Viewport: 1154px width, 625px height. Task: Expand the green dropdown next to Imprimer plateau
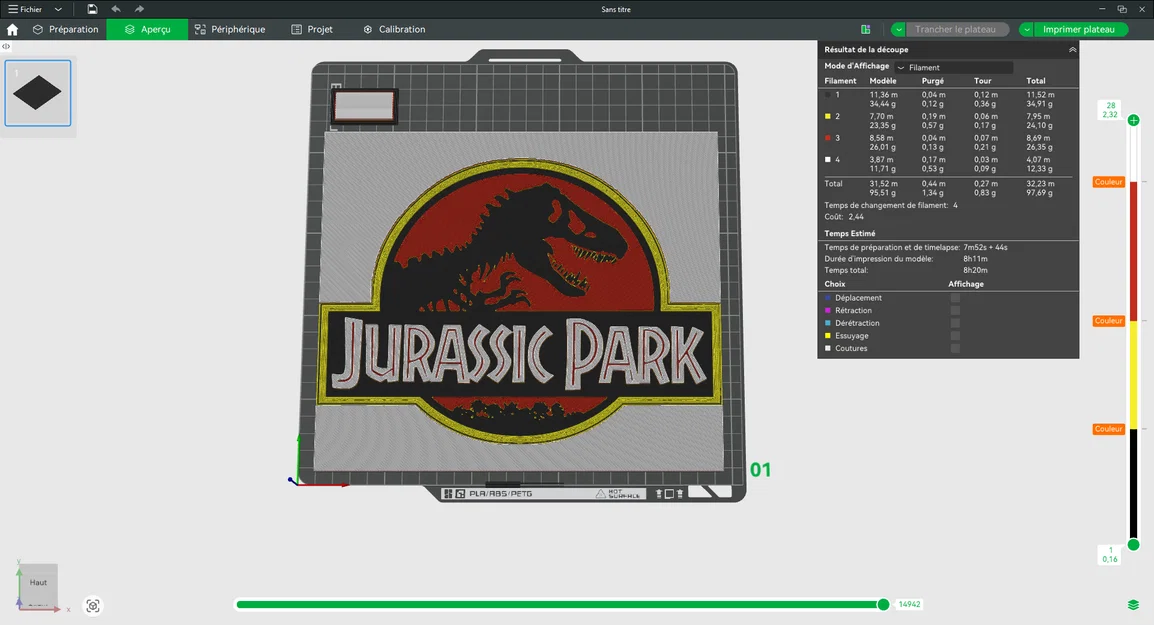click(1025, 29)
